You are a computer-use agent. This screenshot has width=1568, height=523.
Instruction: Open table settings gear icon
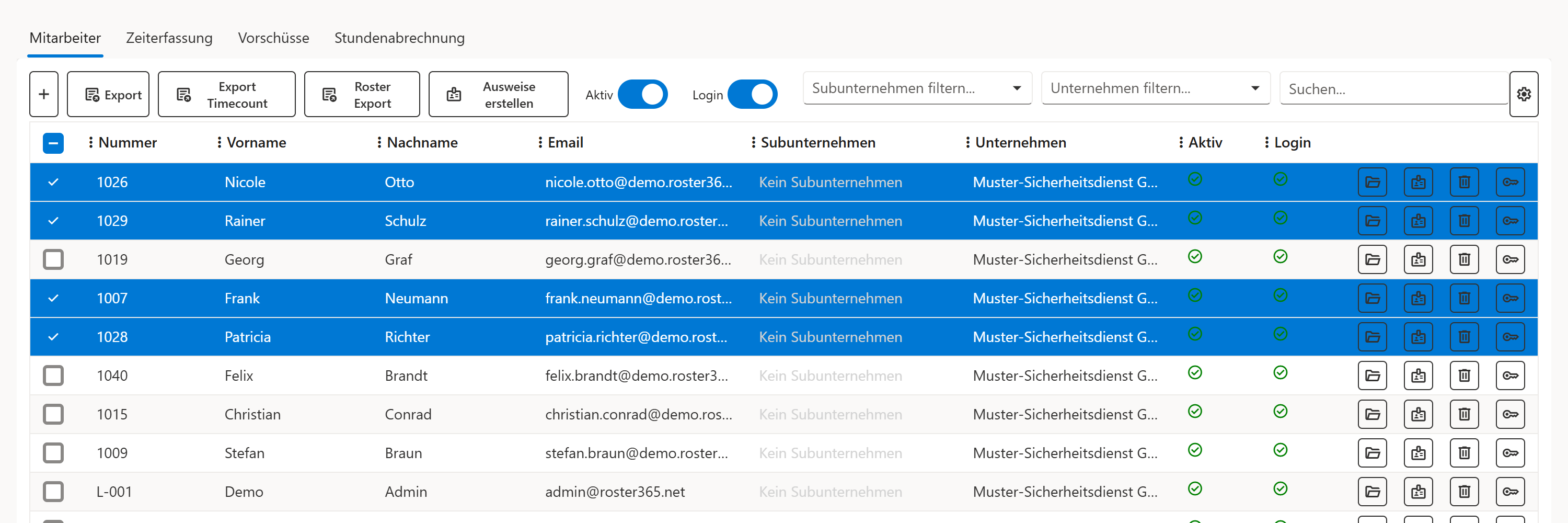pos(1524,94)
